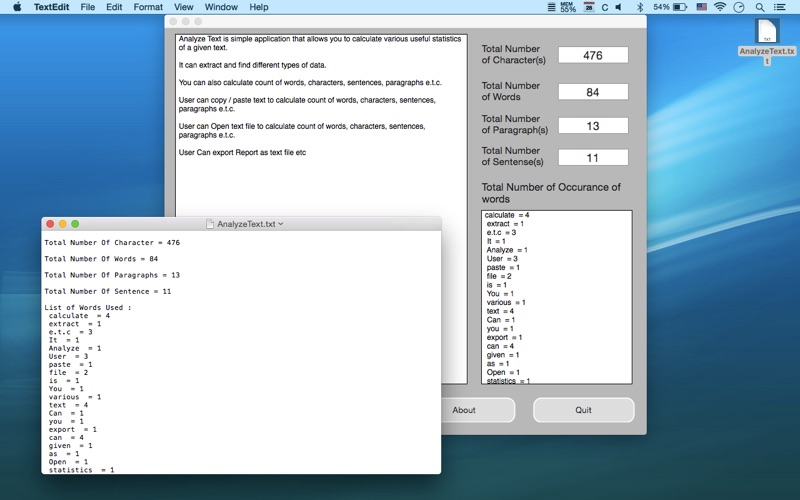Click 'export = 1' in the occurrence list

click(504, 337)
